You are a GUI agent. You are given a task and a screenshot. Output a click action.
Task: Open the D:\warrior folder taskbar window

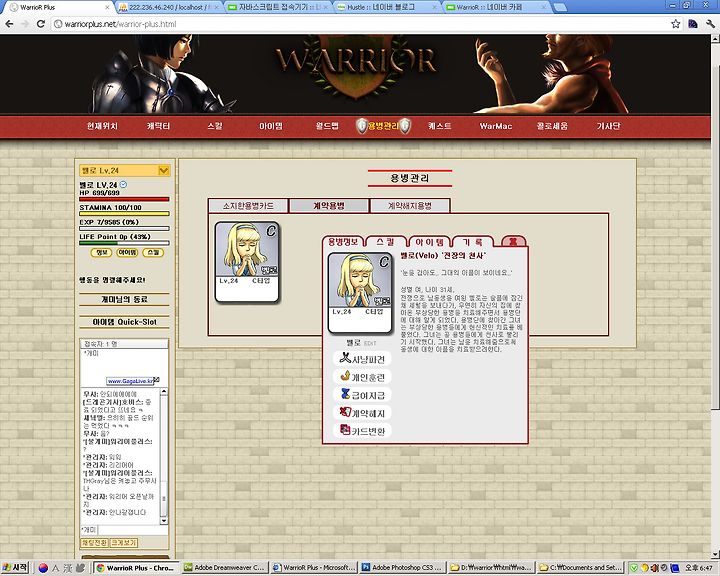pos(492,568)
